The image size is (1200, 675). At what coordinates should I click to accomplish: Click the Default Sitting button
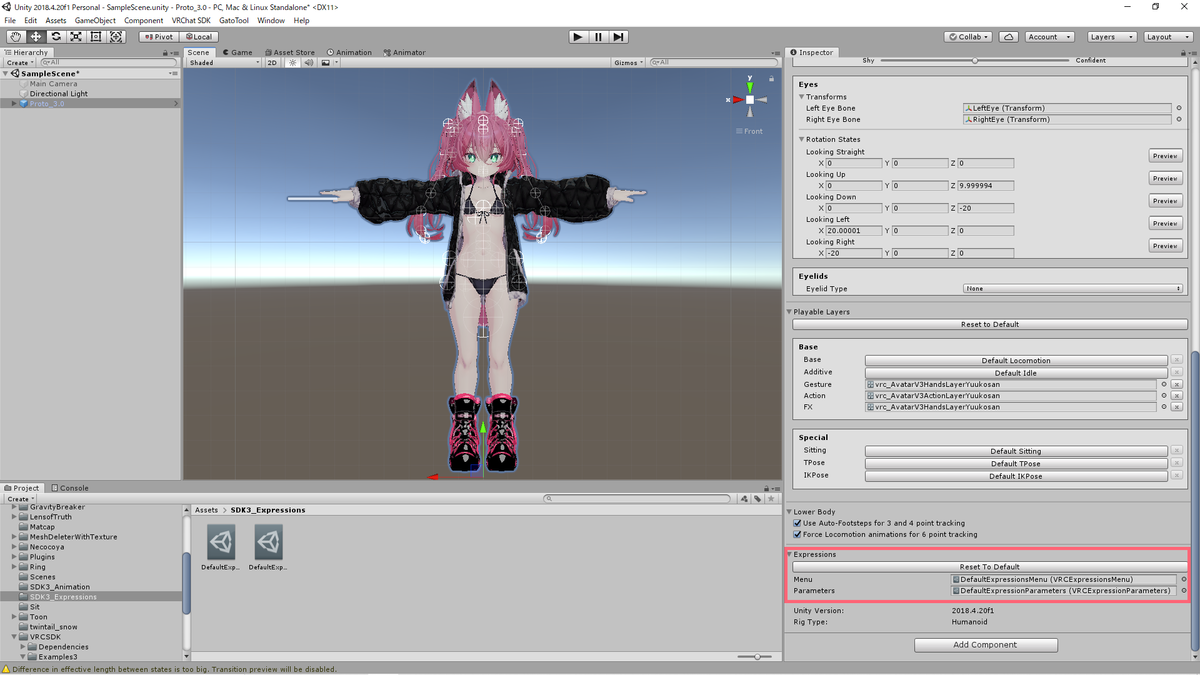(x=1016, y=451)
